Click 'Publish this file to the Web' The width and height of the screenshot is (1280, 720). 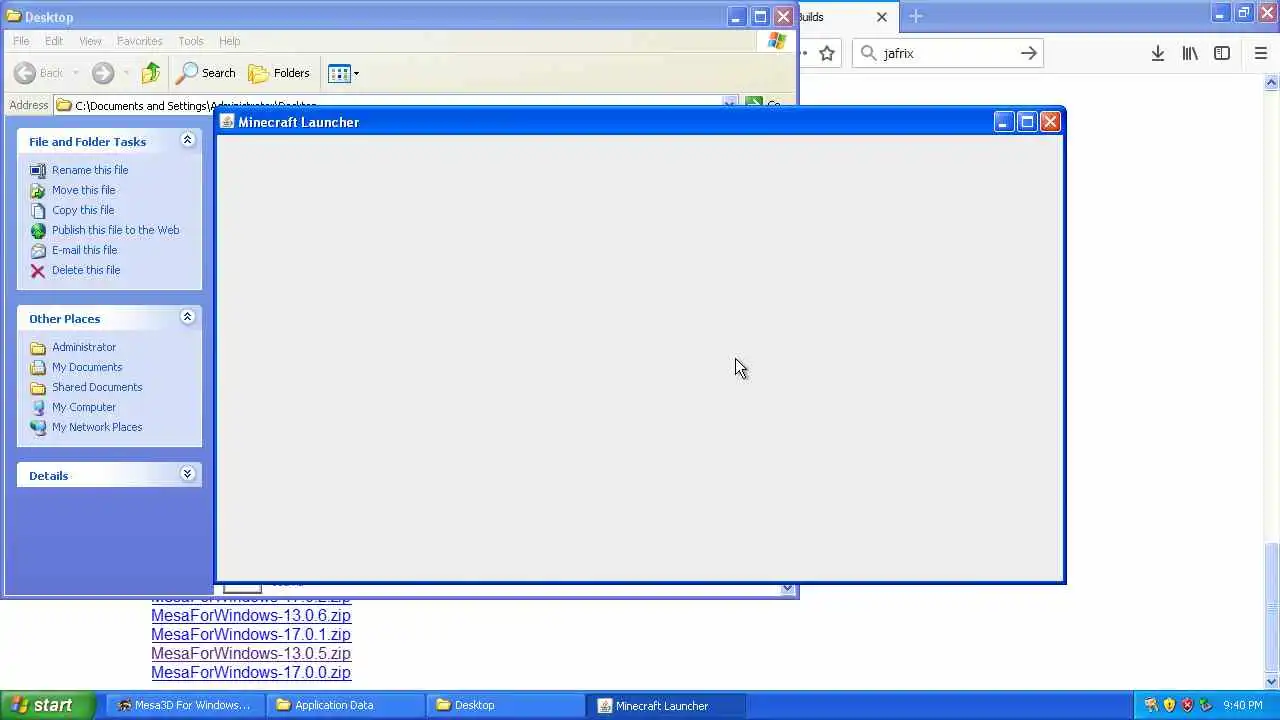[116, 230]
